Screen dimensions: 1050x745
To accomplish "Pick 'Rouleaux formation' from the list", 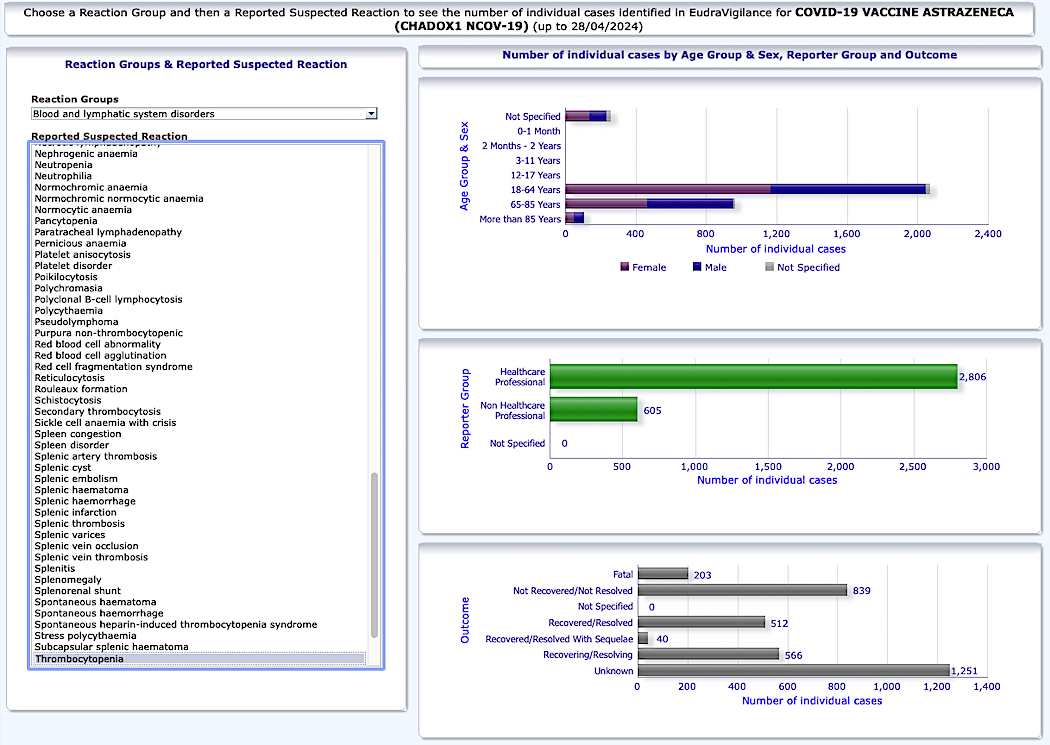I will pyautogui.click(x=81, y=389).
